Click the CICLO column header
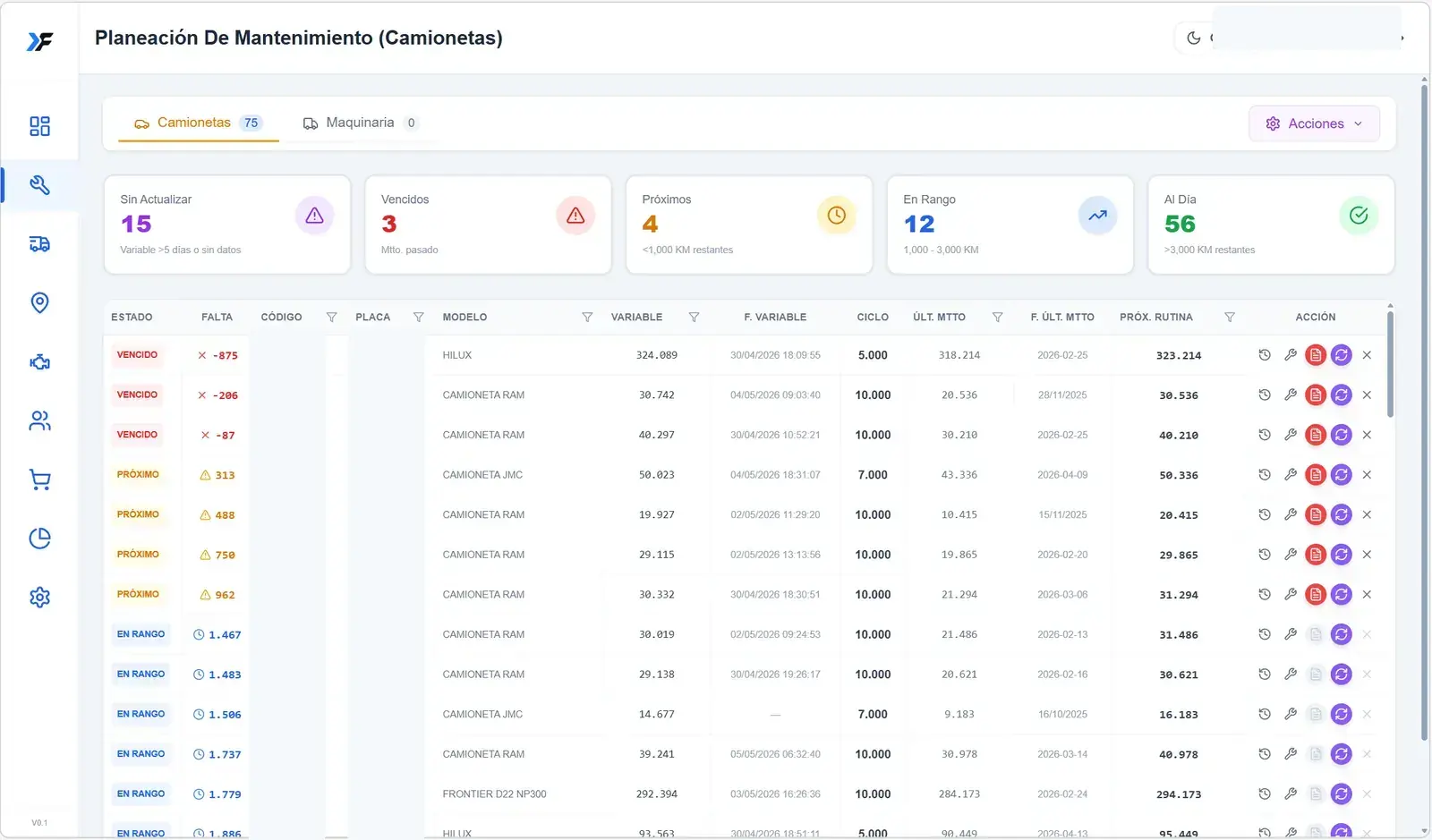Screen dimensions: 1432x840 coord(873,318)
